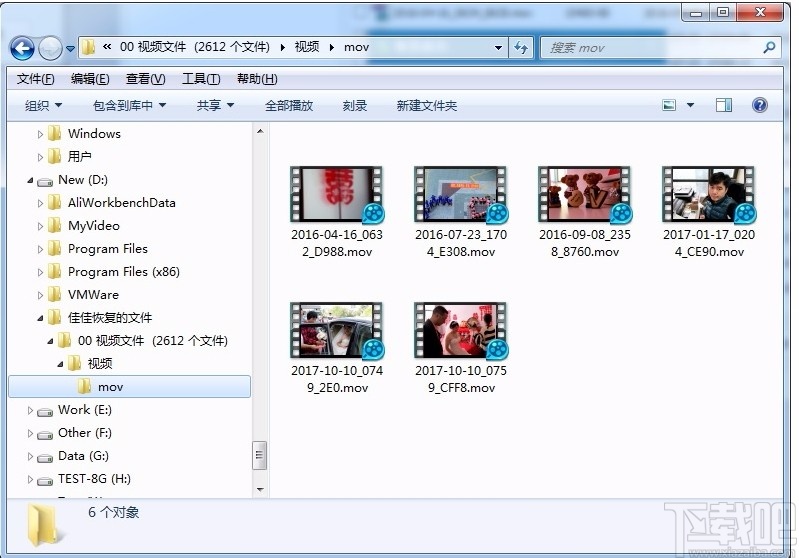Select the VMWare folder

coord(93,295)
